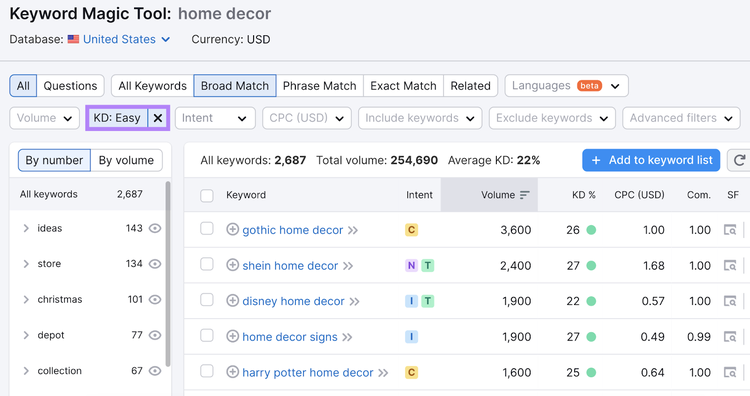The image size is (750, 396).
Task: Click Add to keyword list button
Action: (651, 160)
